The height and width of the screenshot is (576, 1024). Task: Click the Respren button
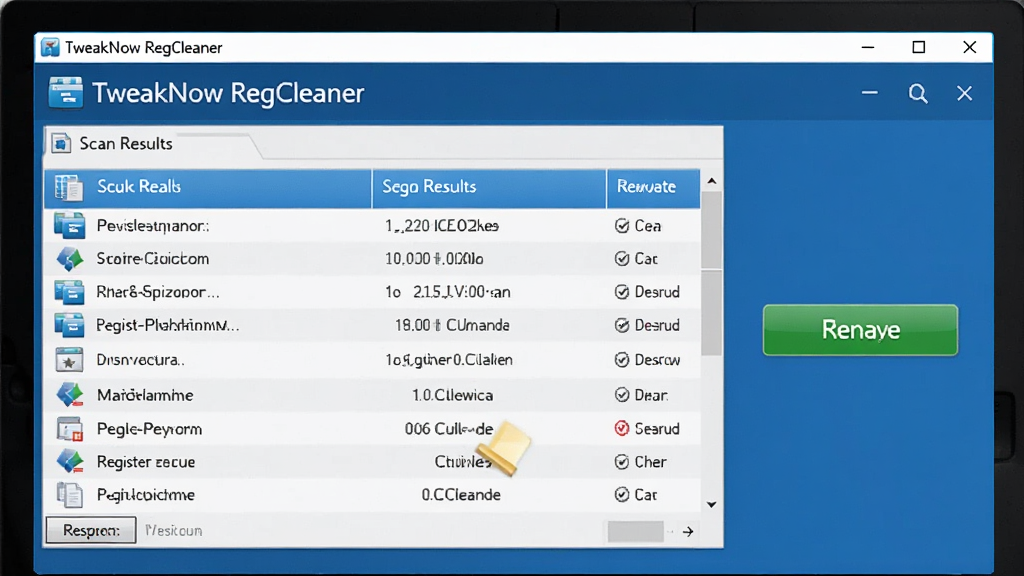point(91,530)
